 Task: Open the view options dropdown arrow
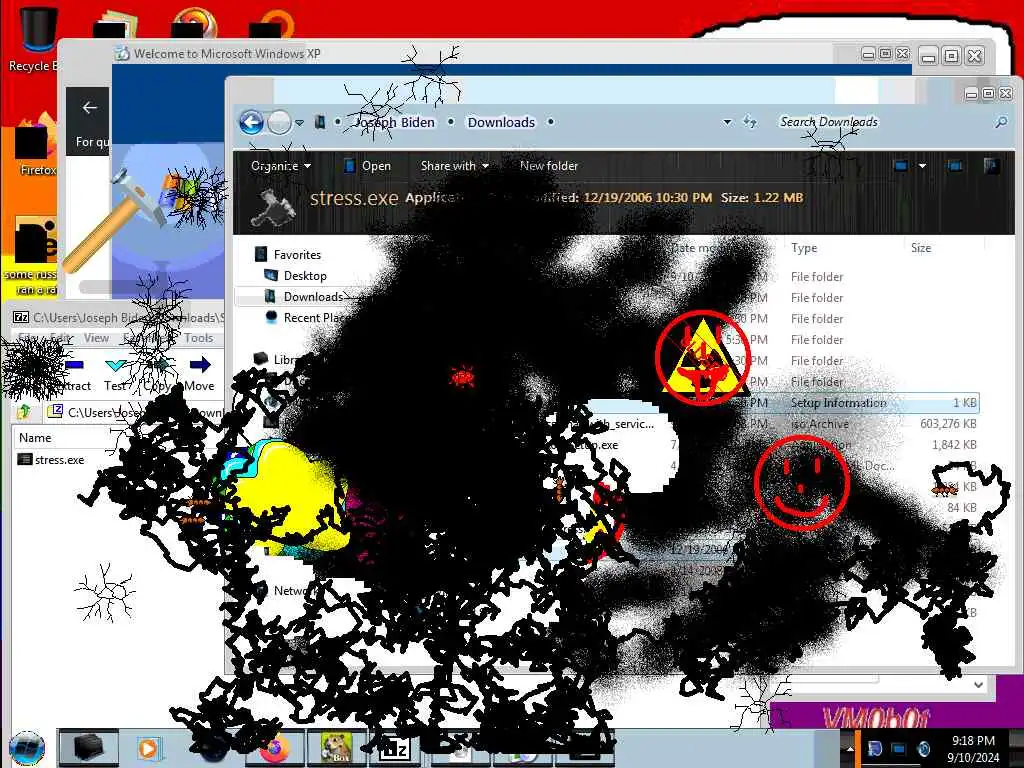tap(922, 166)
